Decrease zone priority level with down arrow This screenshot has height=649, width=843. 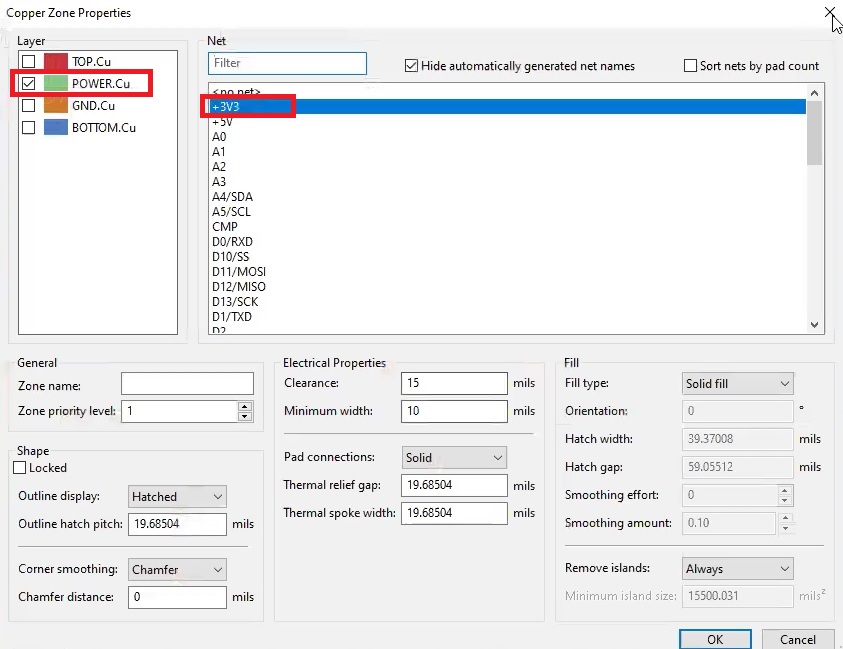(245, 416)
